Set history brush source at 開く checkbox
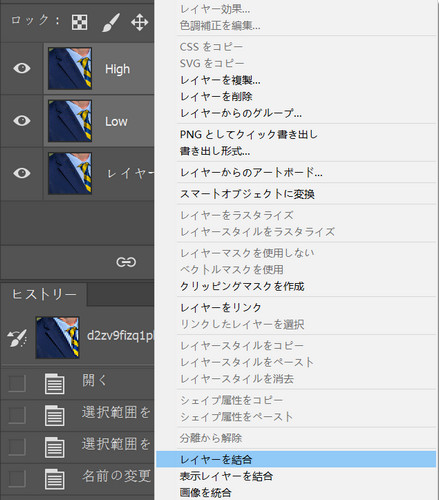The height and width of the screenshot is (500, 439). point(17,384)
